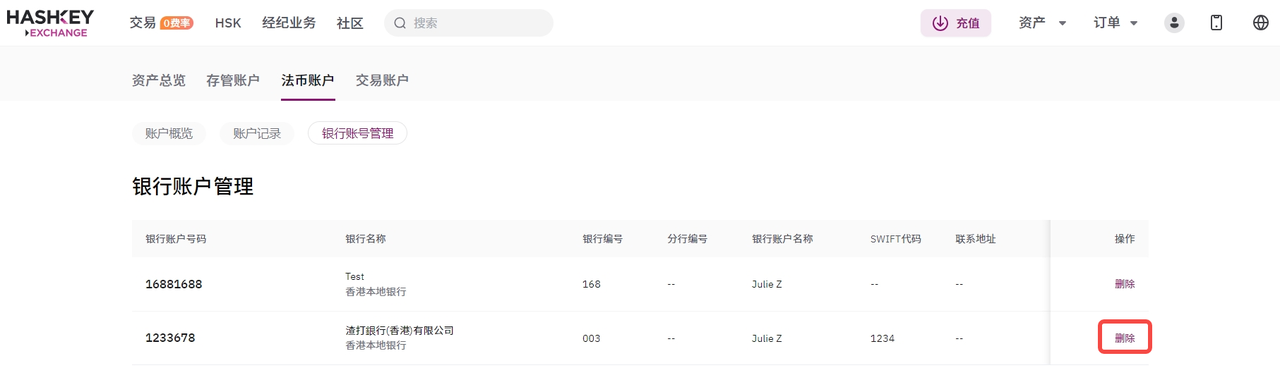Expand the 订单 dropdown menu
Viewport: 1280px width, 387px height.
click(1116, 23)
